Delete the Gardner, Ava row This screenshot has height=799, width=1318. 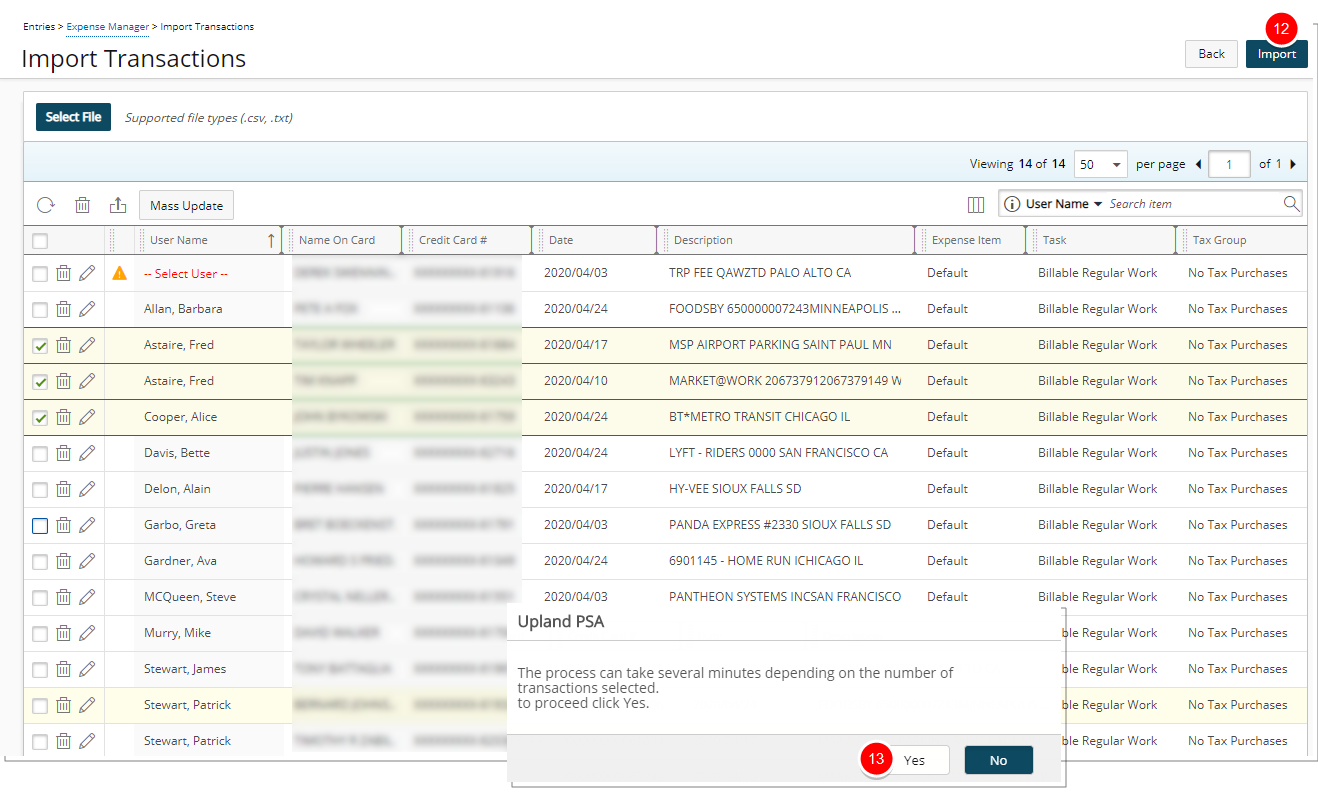tap(63, 561)
